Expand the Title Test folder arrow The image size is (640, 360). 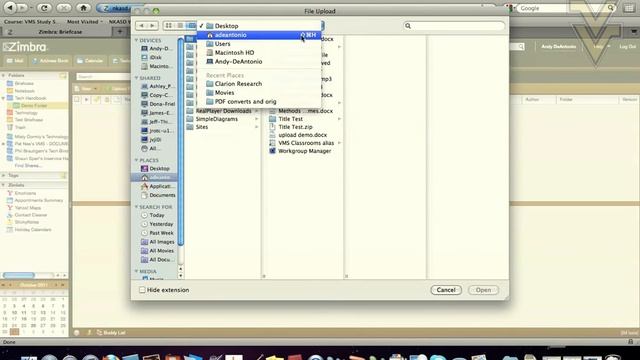click(340, 119)
